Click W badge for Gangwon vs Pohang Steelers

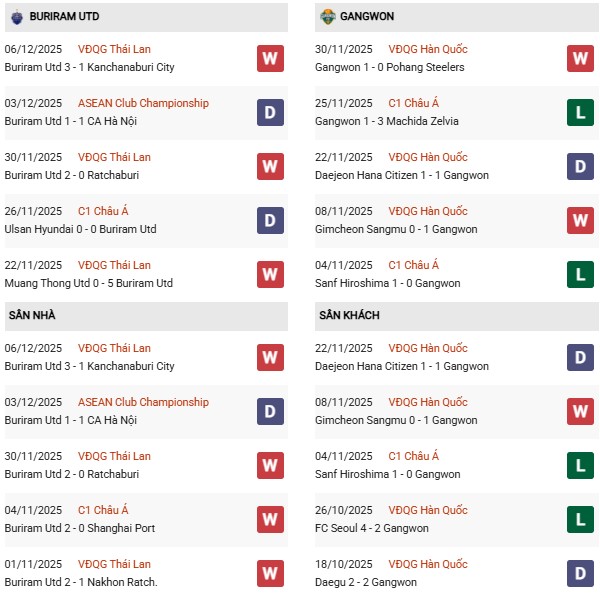(580, 58)
